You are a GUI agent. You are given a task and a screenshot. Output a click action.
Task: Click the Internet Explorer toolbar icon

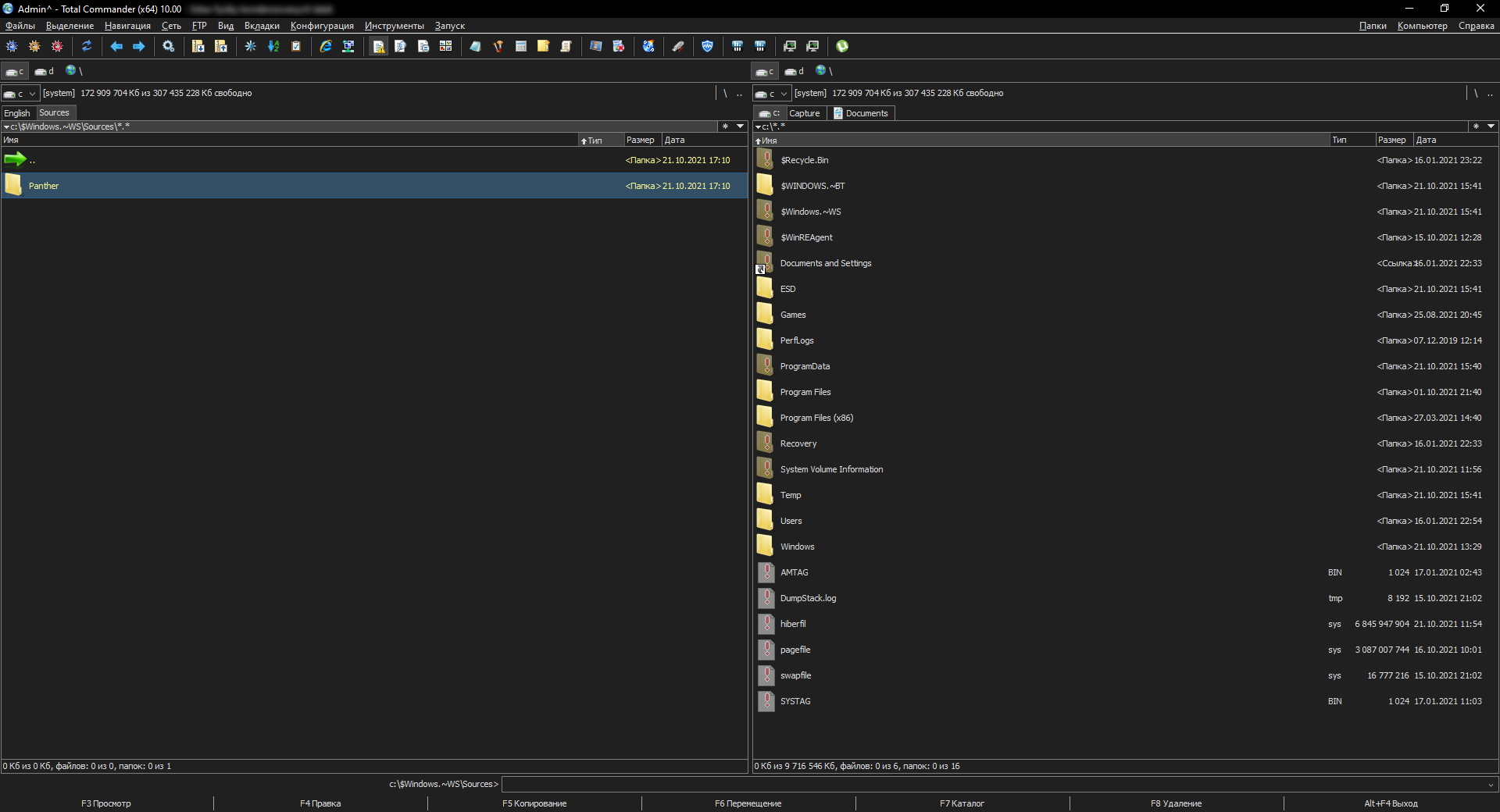326,46
